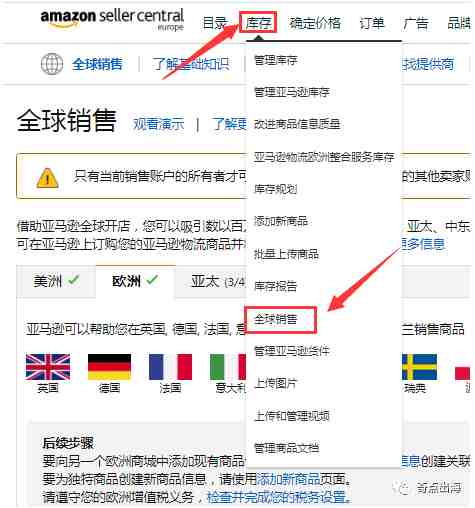Click the Amazon Seller Central logo
475x508 pixels.
click(x=112, y=19)
